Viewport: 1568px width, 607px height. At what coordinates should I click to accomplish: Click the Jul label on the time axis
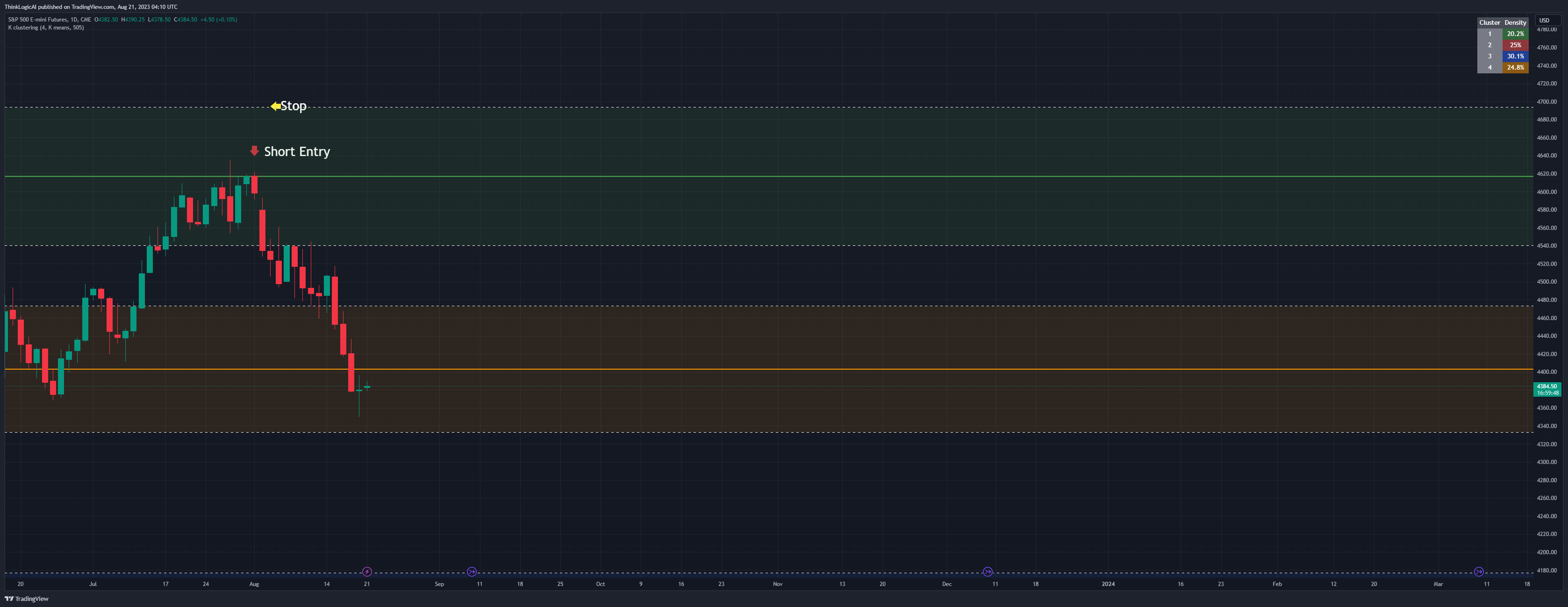pyautogui.click(x=93, y=584)
